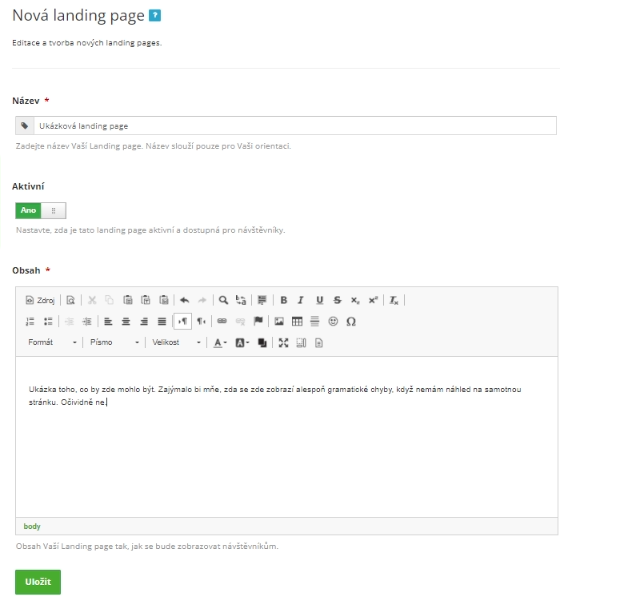Open the Formát dropdown
The width and height of the screenshot is (640, 610).
click(52, 343)
